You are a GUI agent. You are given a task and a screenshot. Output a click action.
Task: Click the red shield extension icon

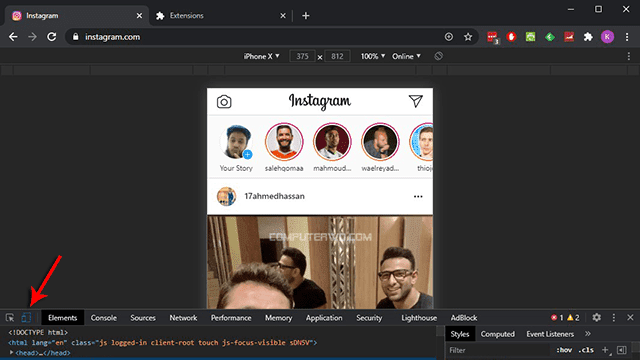click(x=511, y=37)
